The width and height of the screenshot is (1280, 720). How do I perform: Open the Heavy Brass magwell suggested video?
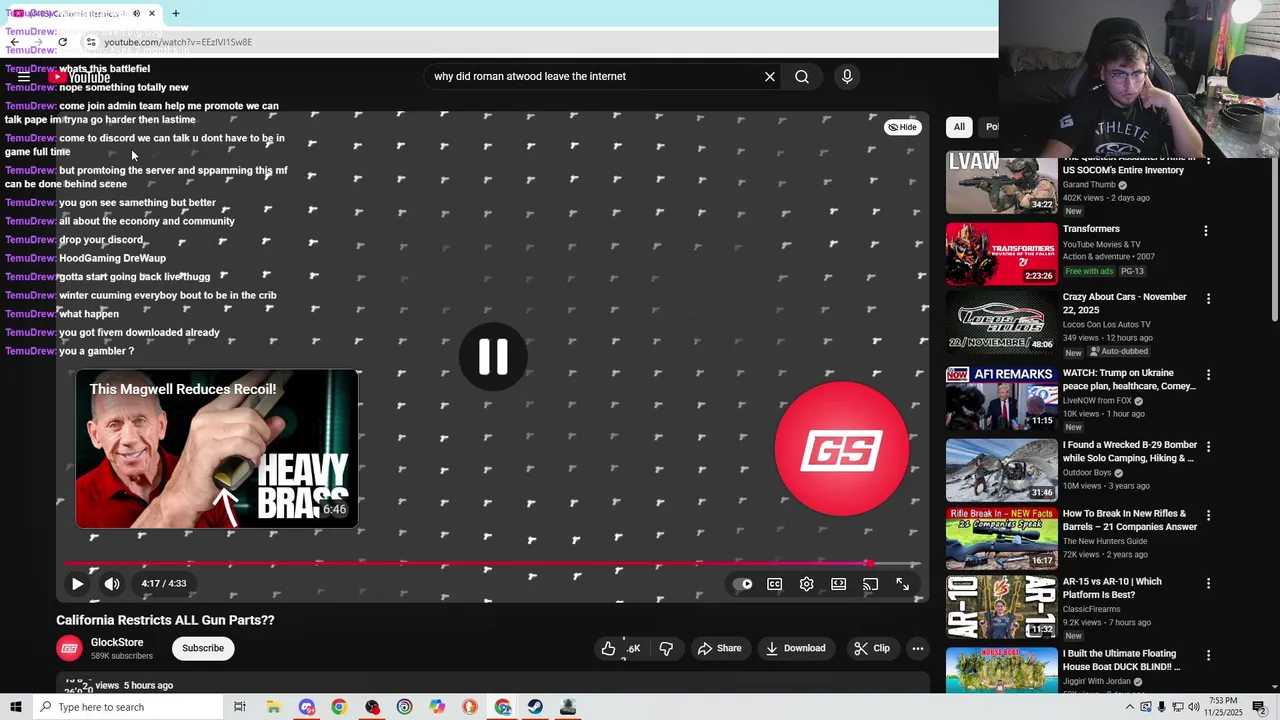[217, 449]
